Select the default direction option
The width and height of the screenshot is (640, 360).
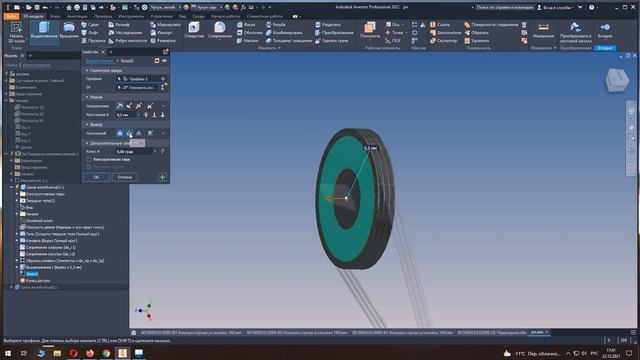[x=120, y=106]
